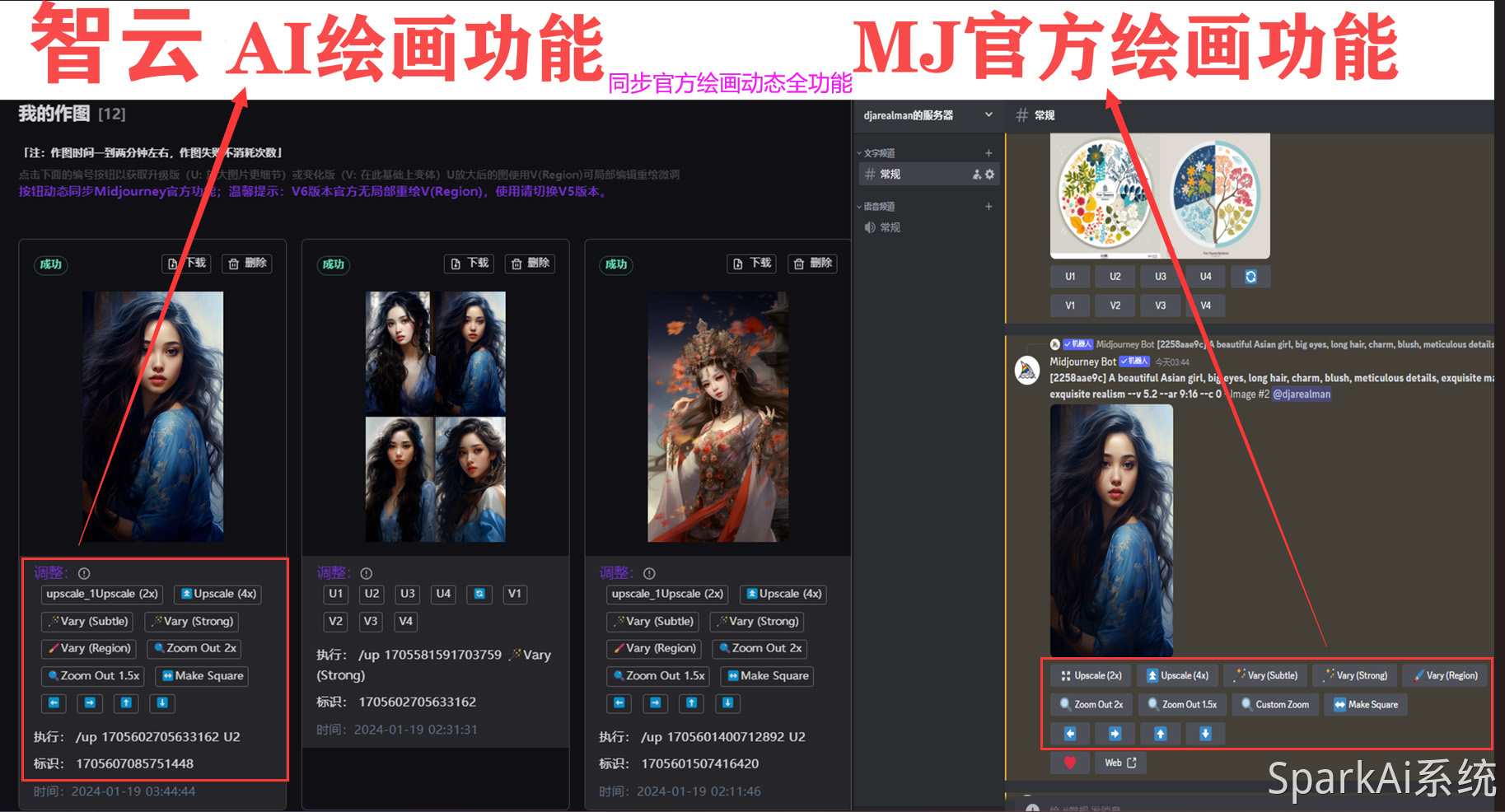Click the pan up arrow in the Discord message
This screenshot has height=812, width=1505.
1160,734
